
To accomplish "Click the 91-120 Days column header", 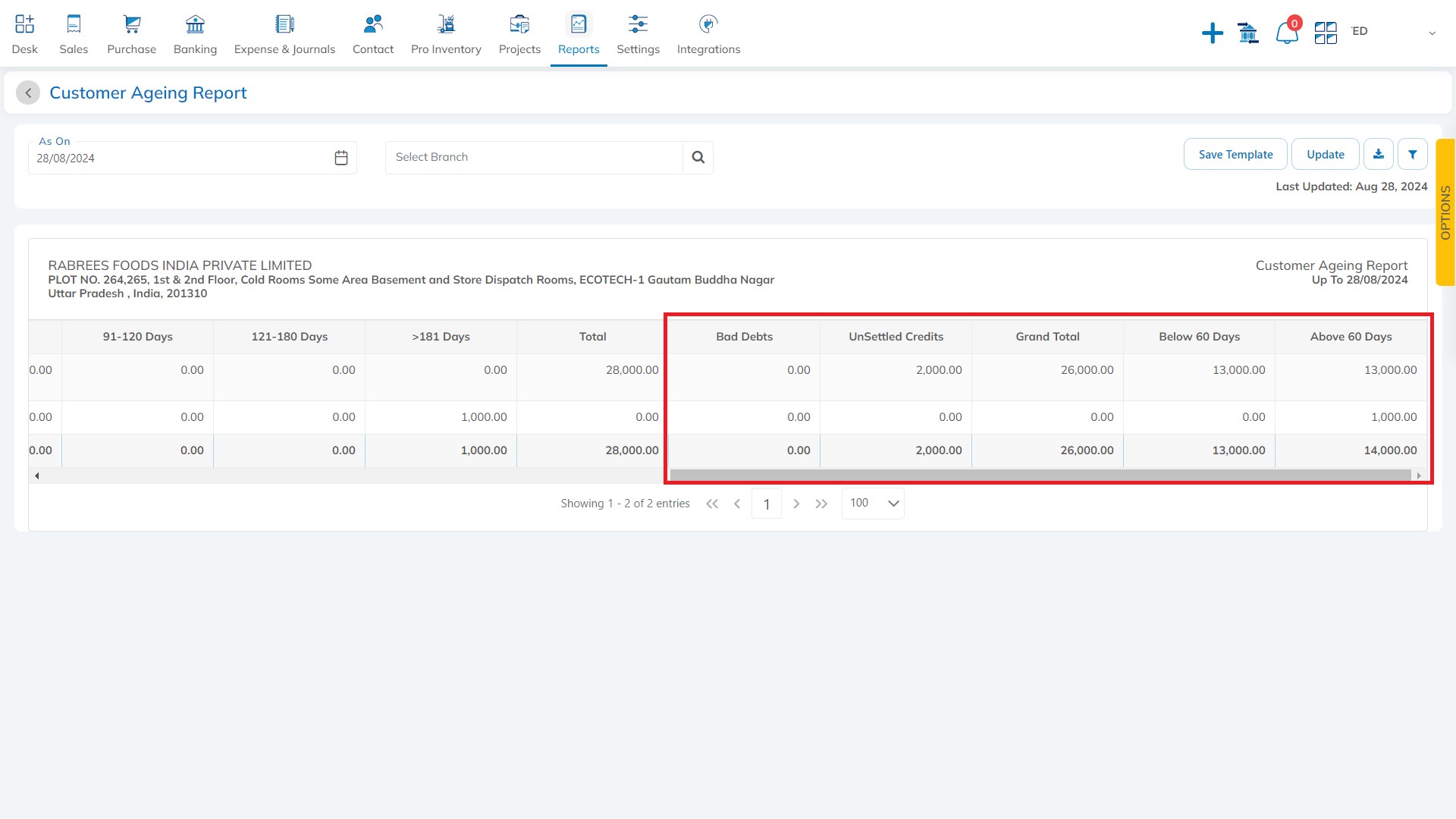I will click(x=137, y=337).
